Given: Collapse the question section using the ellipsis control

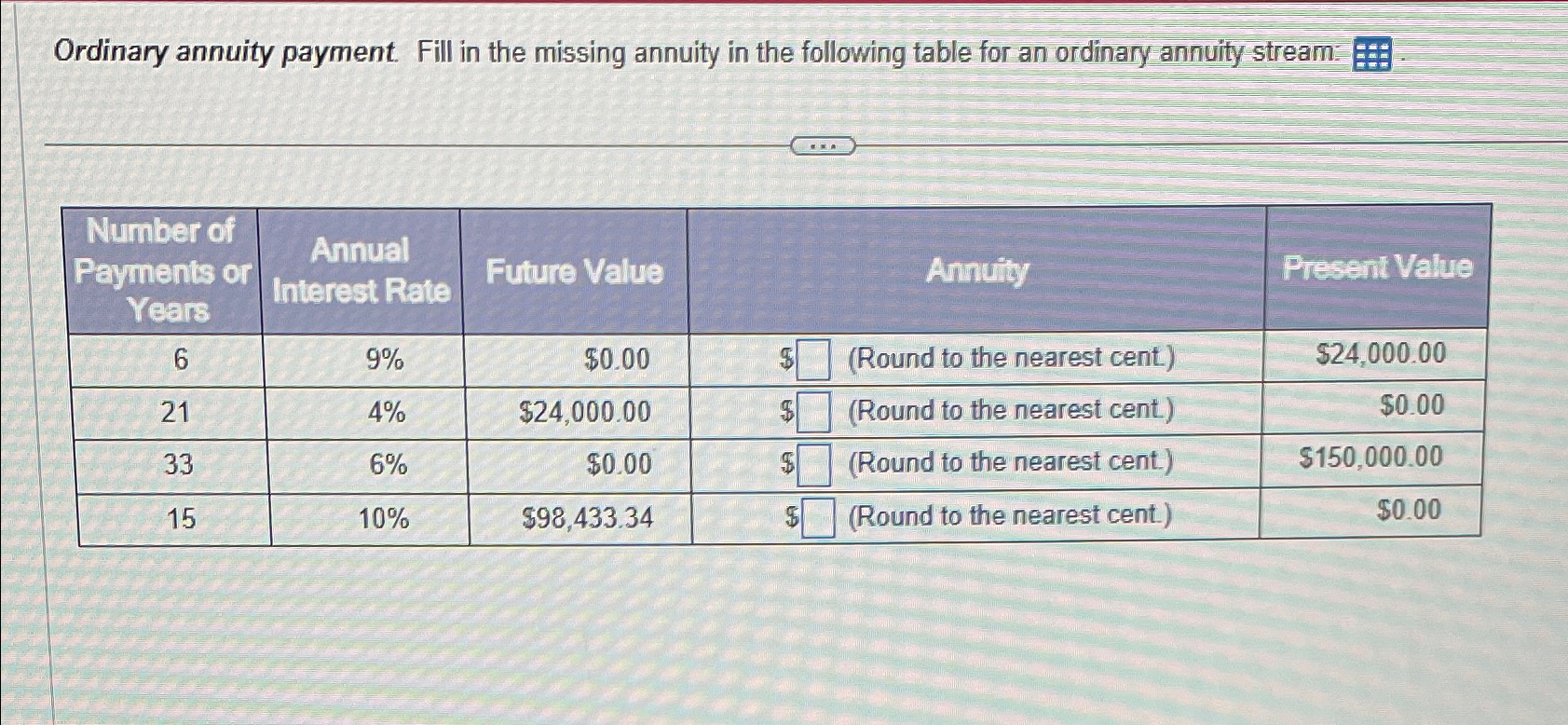Looking at the screenshot, I should click(x=825, y=145).
